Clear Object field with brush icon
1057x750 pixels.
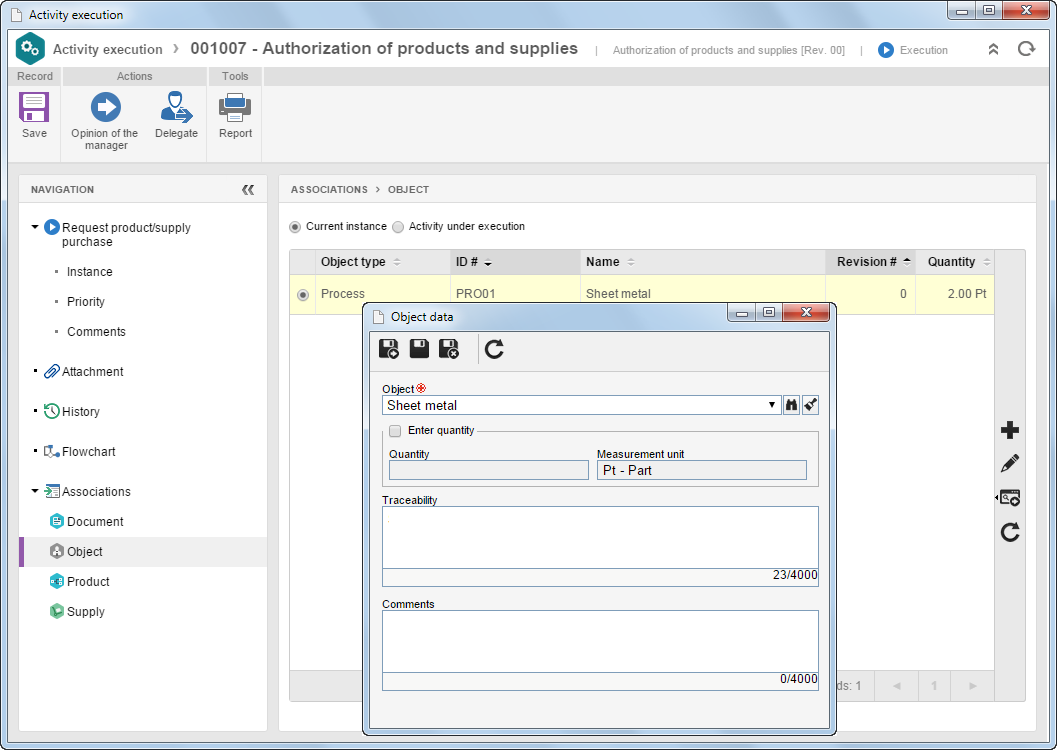pos(810,405)
